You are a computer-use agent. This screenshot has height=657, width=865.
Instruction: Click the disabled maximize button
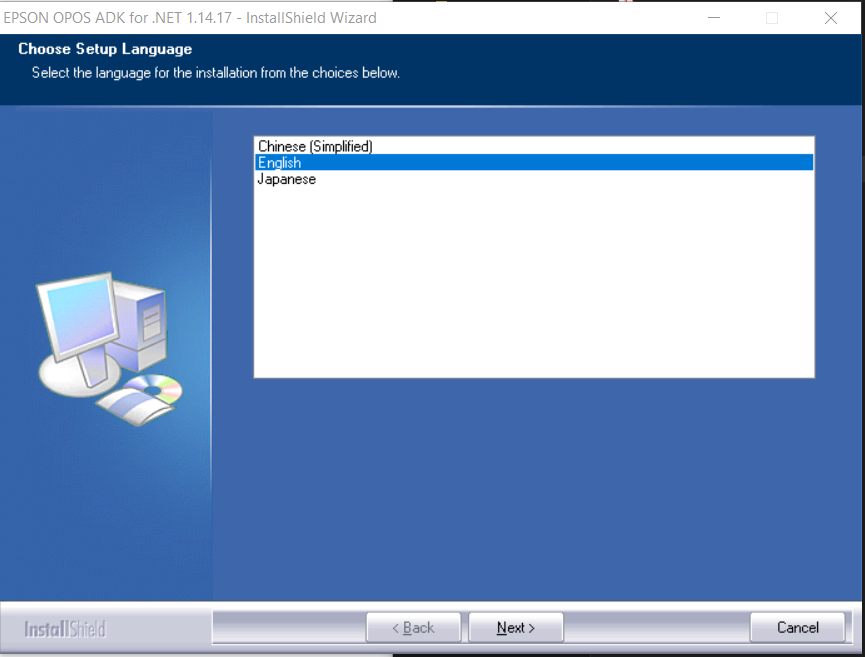click(x=772, y=18)
